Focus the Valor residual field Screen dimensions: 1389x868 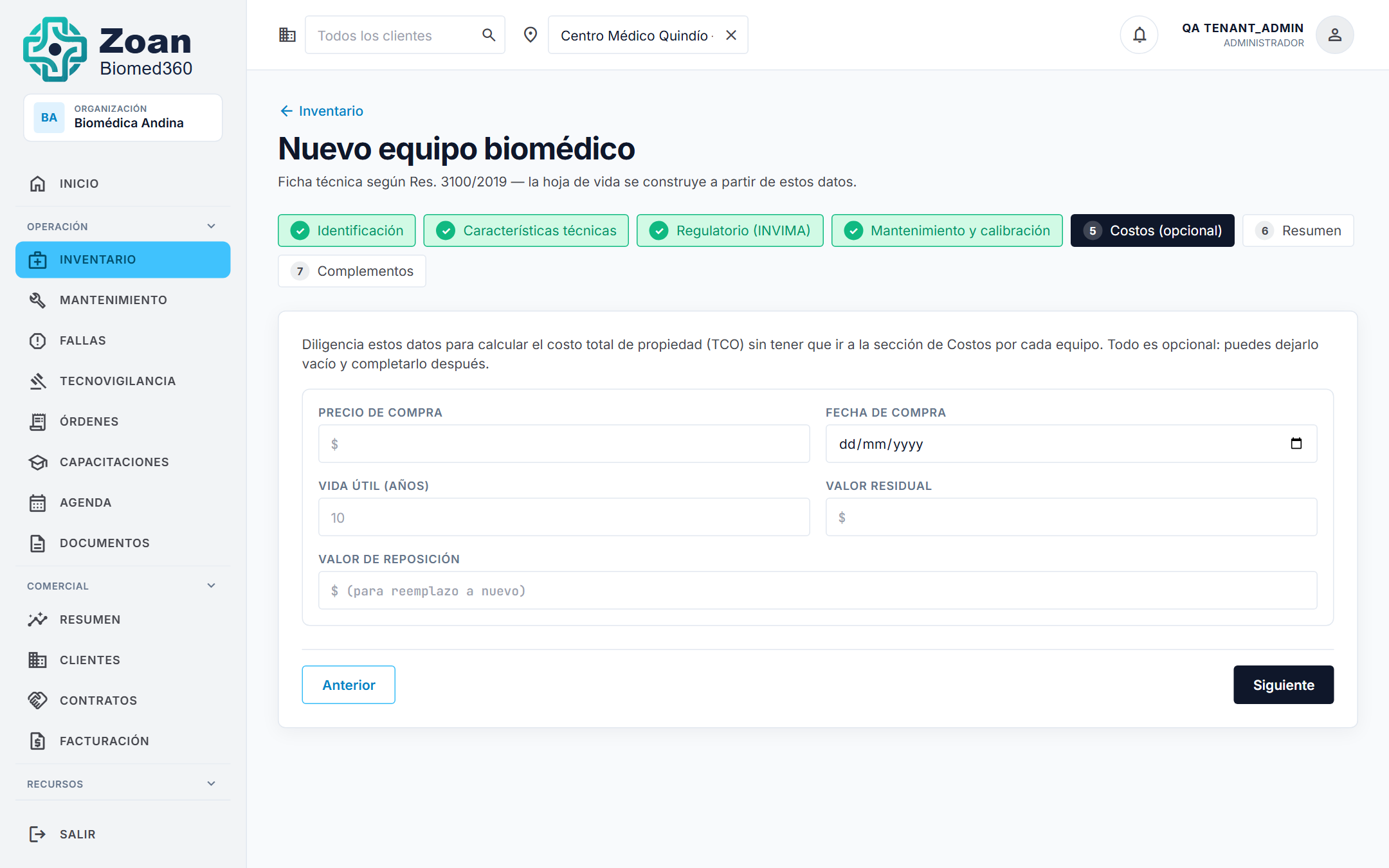coord(1071,517)
